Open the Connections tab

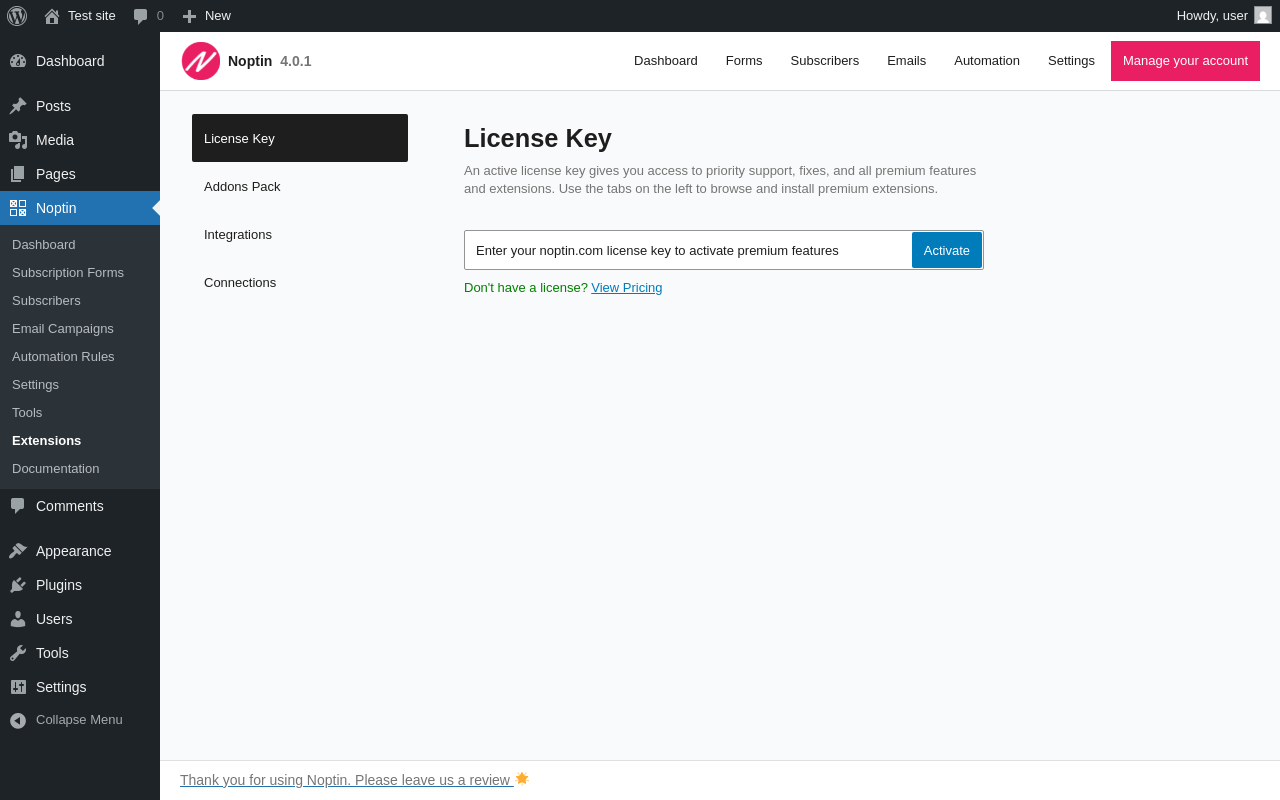(x=240, y=282)
